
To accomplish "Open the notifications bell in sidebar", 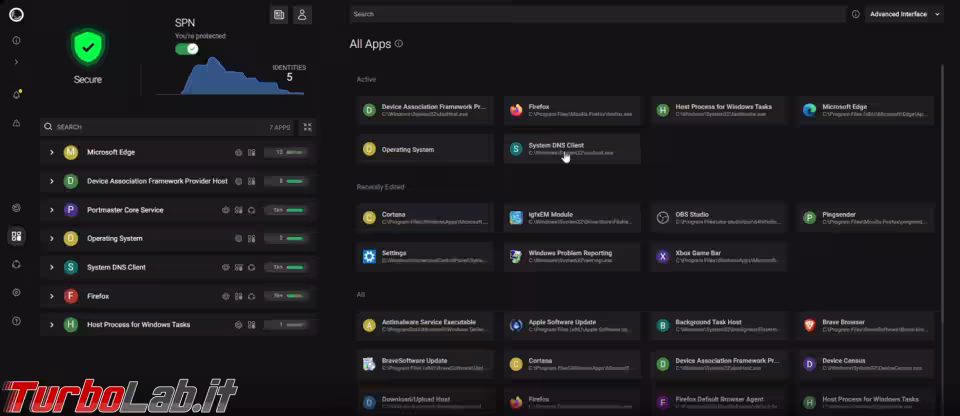I will point(16,94).
